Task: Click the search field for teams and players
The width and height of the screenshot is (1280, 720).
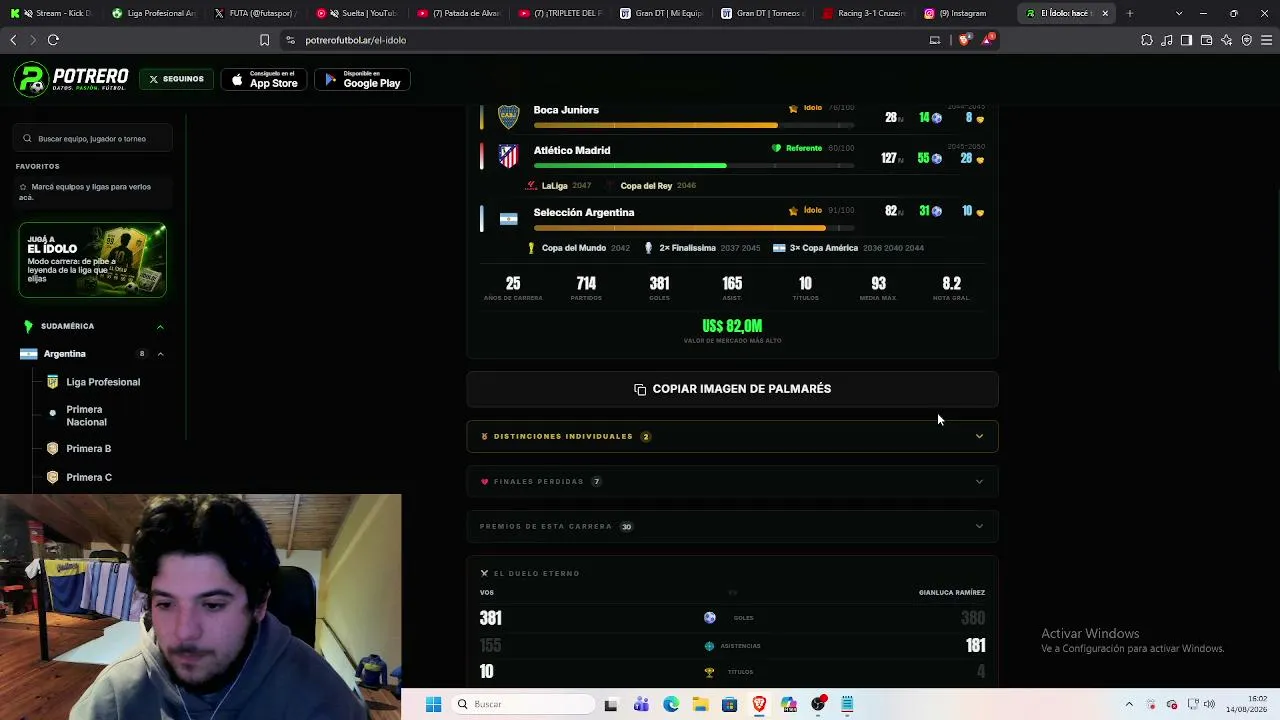Action: (94, 138)
